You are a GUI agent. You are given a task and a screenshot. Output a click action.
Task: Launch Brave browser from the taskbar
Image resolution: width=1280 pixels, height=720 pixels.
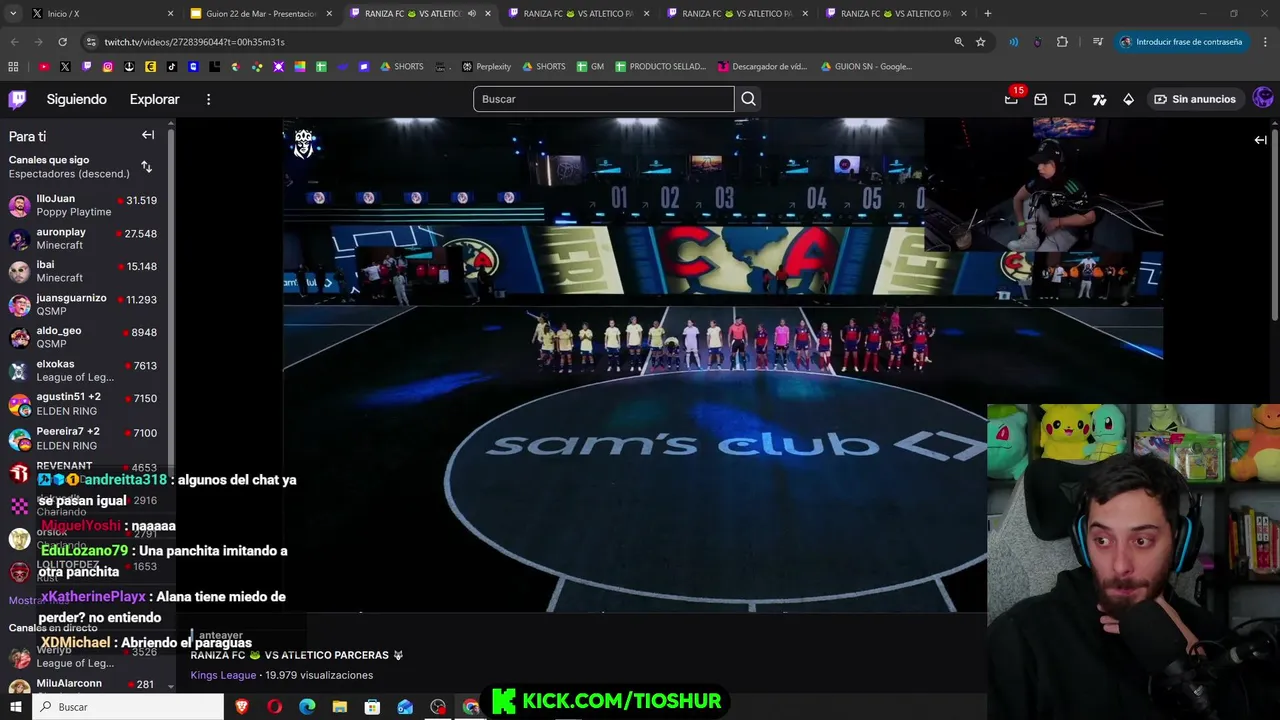[242, 707]
